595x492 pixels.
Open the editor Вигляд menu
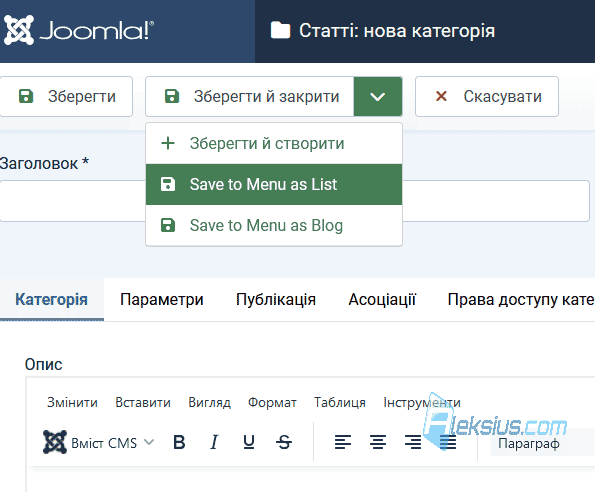[209, 402]
